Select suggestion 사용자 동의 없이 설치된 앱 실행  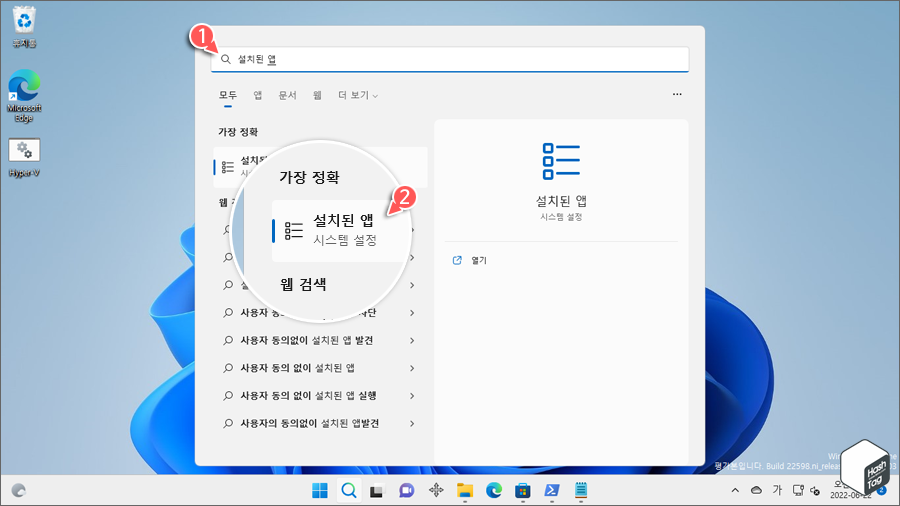[x=308, y=395]
